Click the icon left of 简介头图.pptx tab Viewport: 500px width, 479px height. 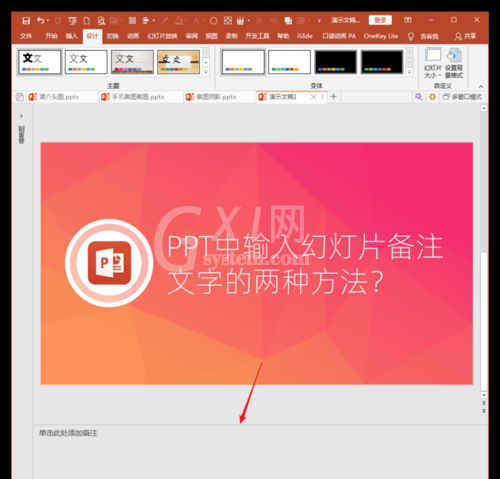20,97
